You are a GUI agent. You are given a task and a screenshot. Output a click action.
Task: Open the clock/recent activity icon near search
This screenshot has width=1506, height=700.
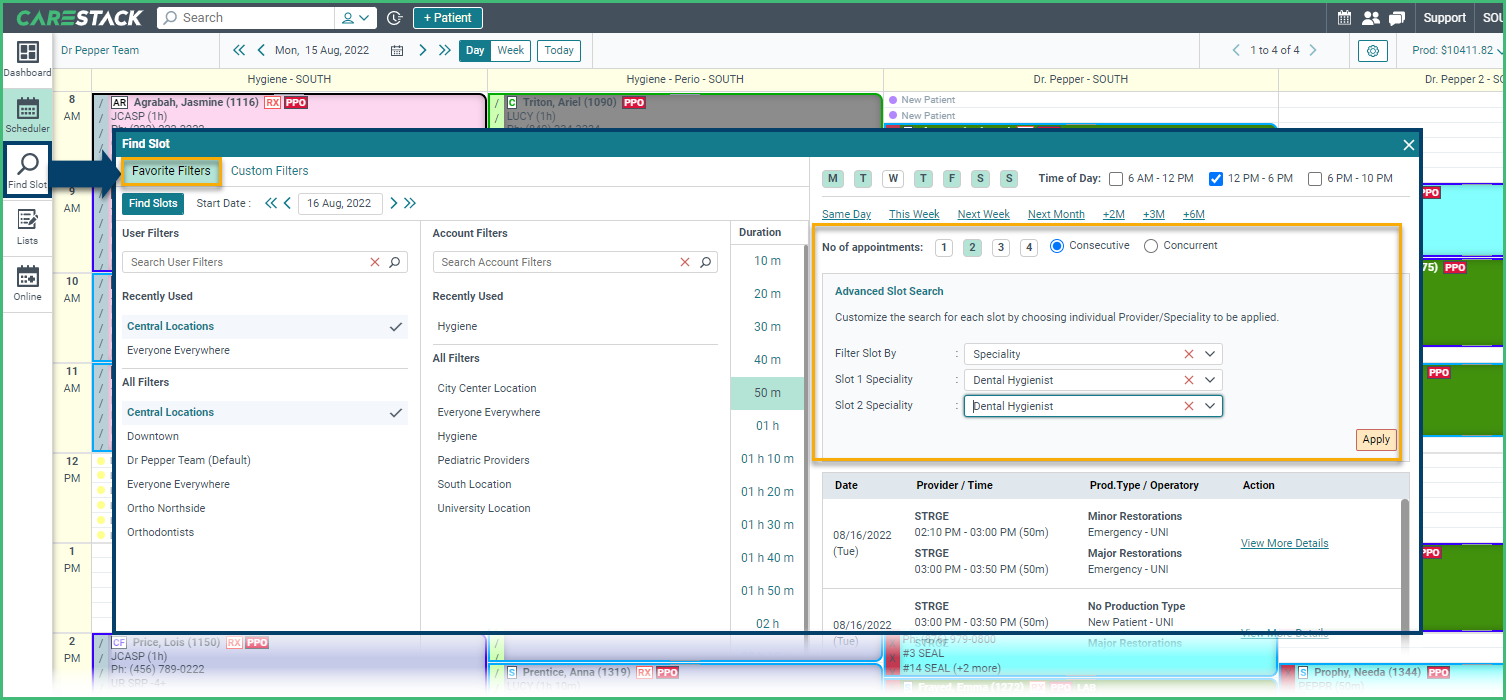pos(395,17)
